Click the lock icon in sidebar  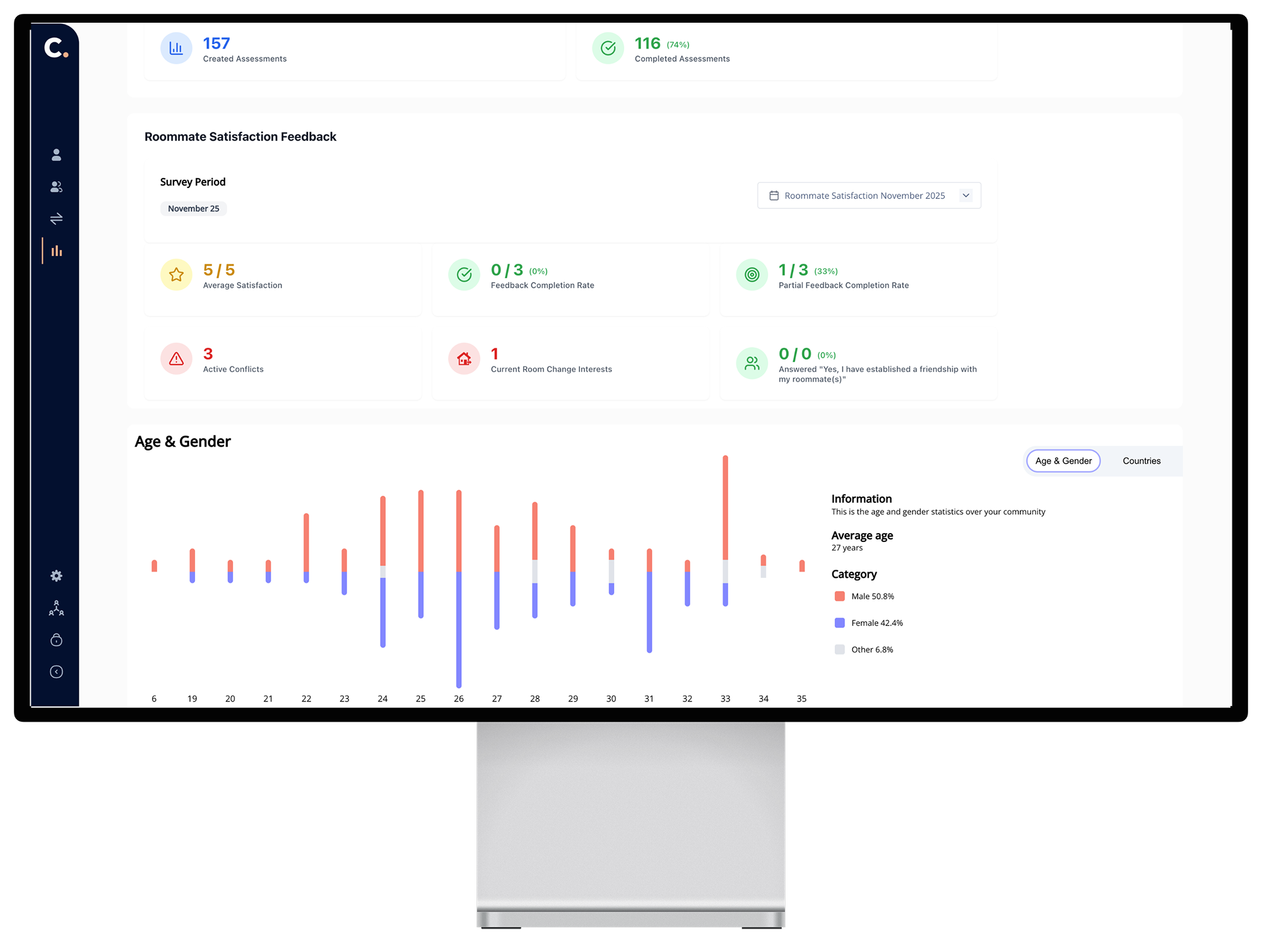(x=56, y=640)
